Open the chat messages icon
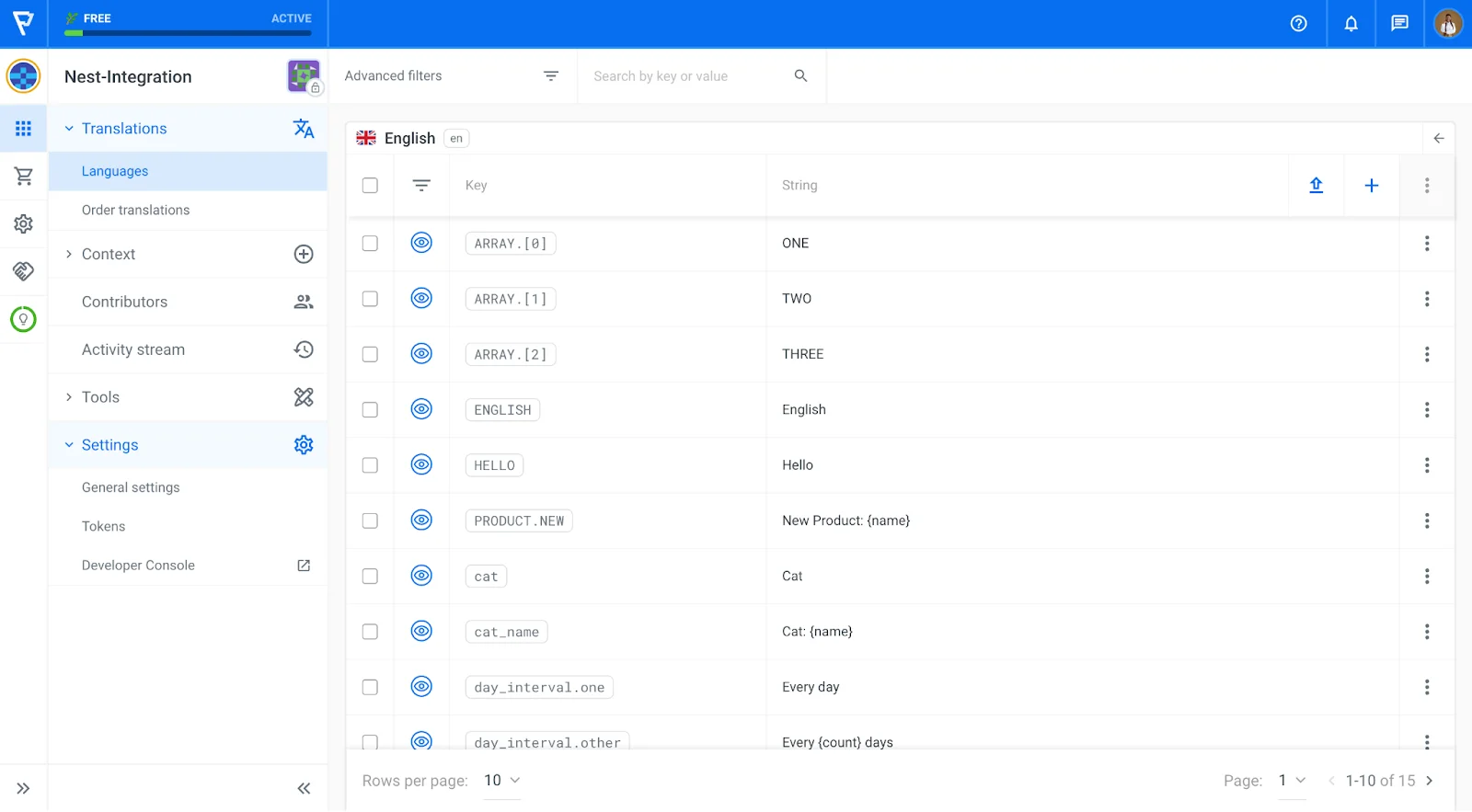This screenshot has width=1472, height=812. click(x=1399, y=24)
